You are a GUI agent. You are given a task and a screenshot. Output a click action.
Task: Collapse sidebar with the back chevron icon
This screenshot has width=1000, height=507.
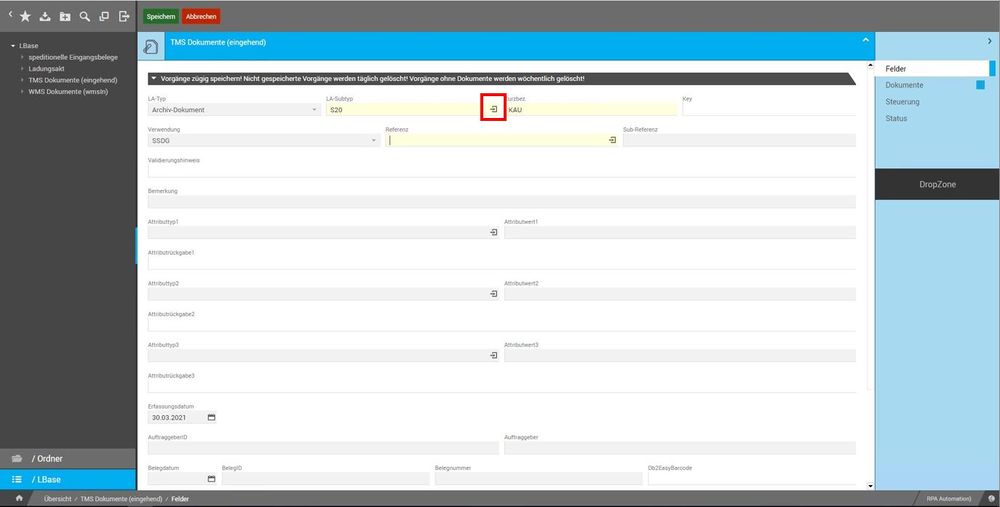(10, 14)
